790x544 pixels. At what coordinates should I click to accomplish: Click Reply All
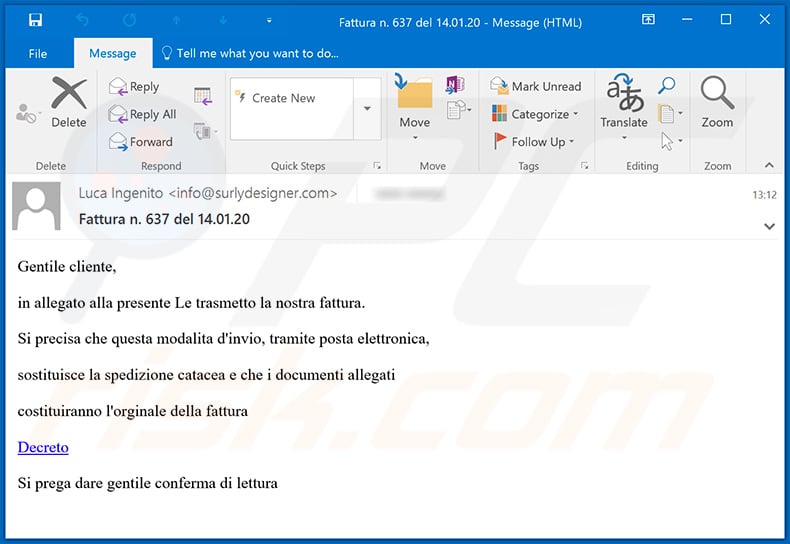[143, 114]
